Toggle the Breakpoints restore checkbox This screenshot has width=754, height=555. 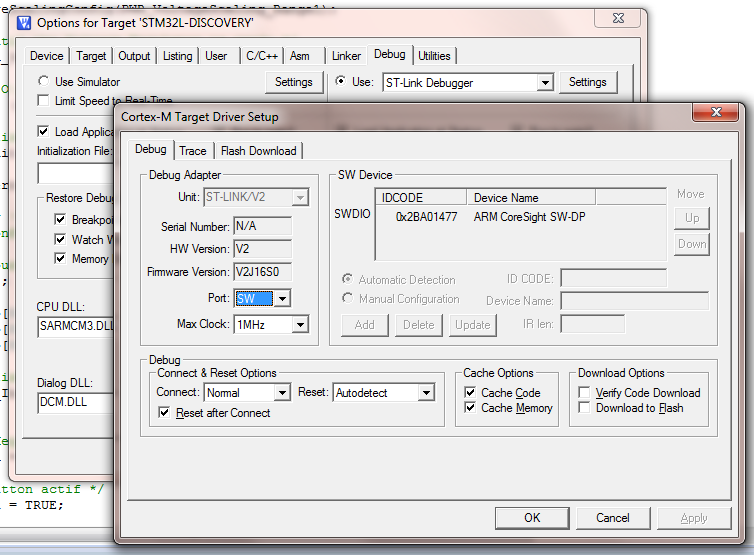tap(60, 219)
